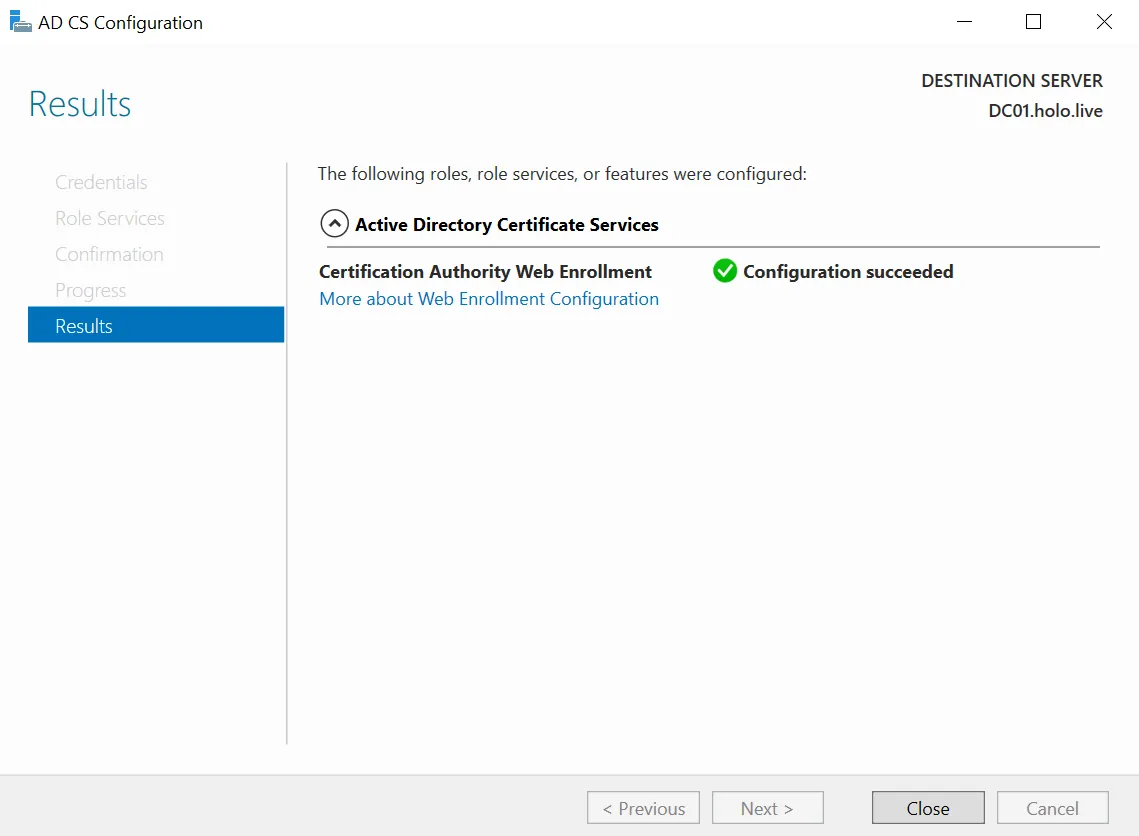Select the Confirmation step in the sidebar
1139x836 pixels.
click(x=109, y=254)
